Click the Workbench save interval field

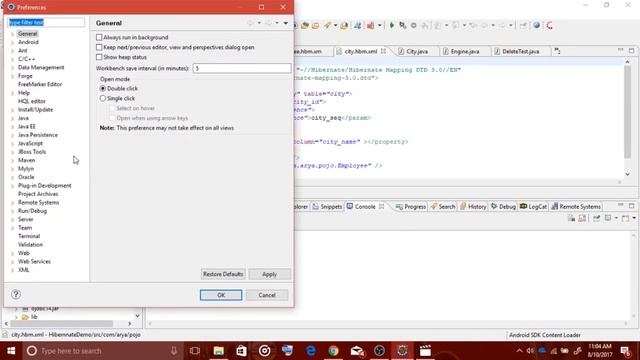tap(242, 68)
